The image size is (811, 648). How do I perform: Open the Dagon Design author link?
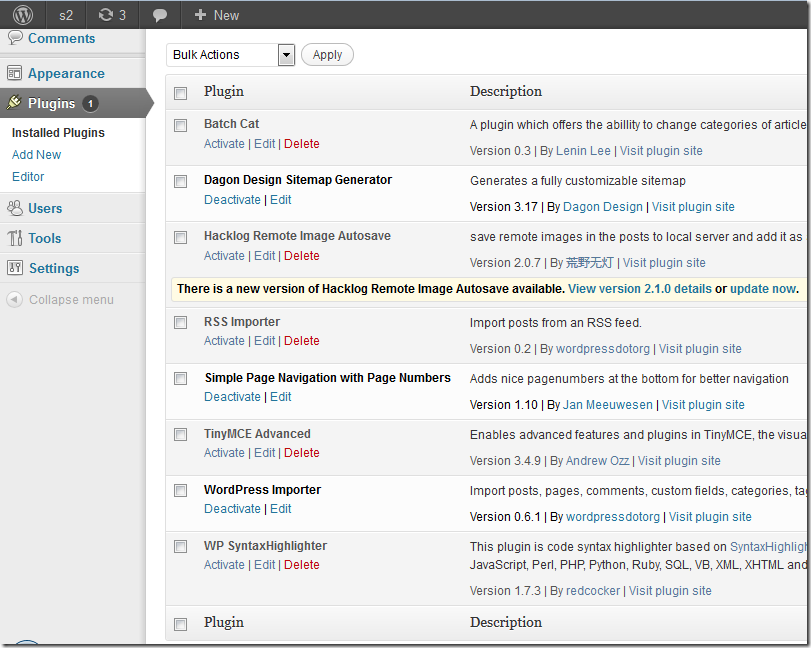point(603,207)
